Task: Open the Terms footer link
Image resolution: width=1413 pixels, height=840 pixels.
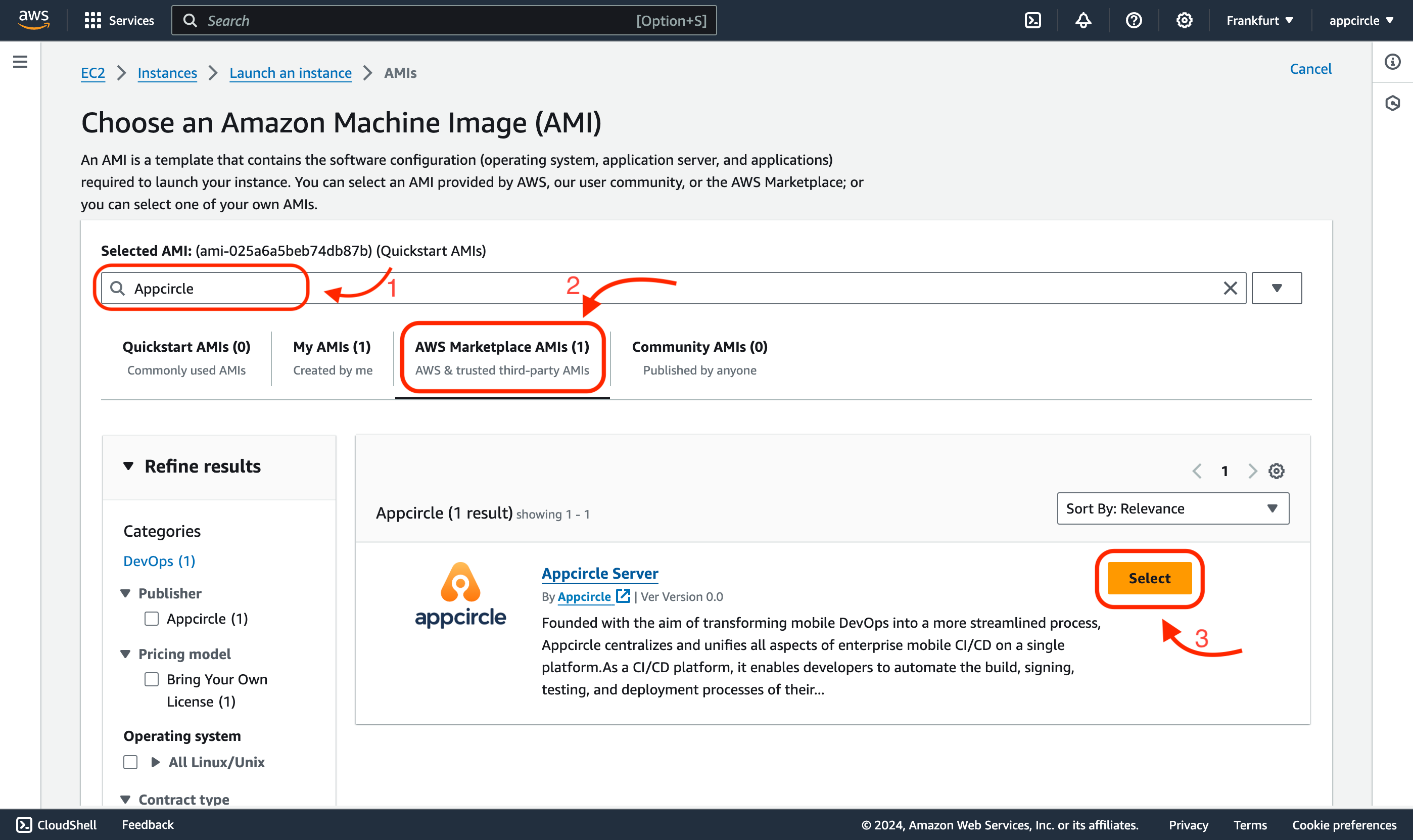Action: point(1250,825)
